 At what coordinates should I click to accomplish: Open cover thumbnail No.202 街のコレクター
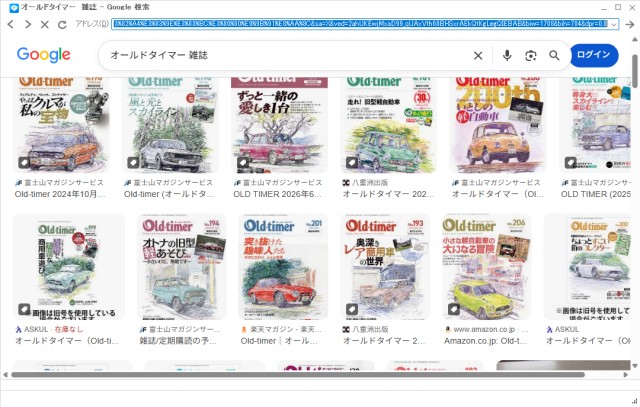click(x=587, y=267)
